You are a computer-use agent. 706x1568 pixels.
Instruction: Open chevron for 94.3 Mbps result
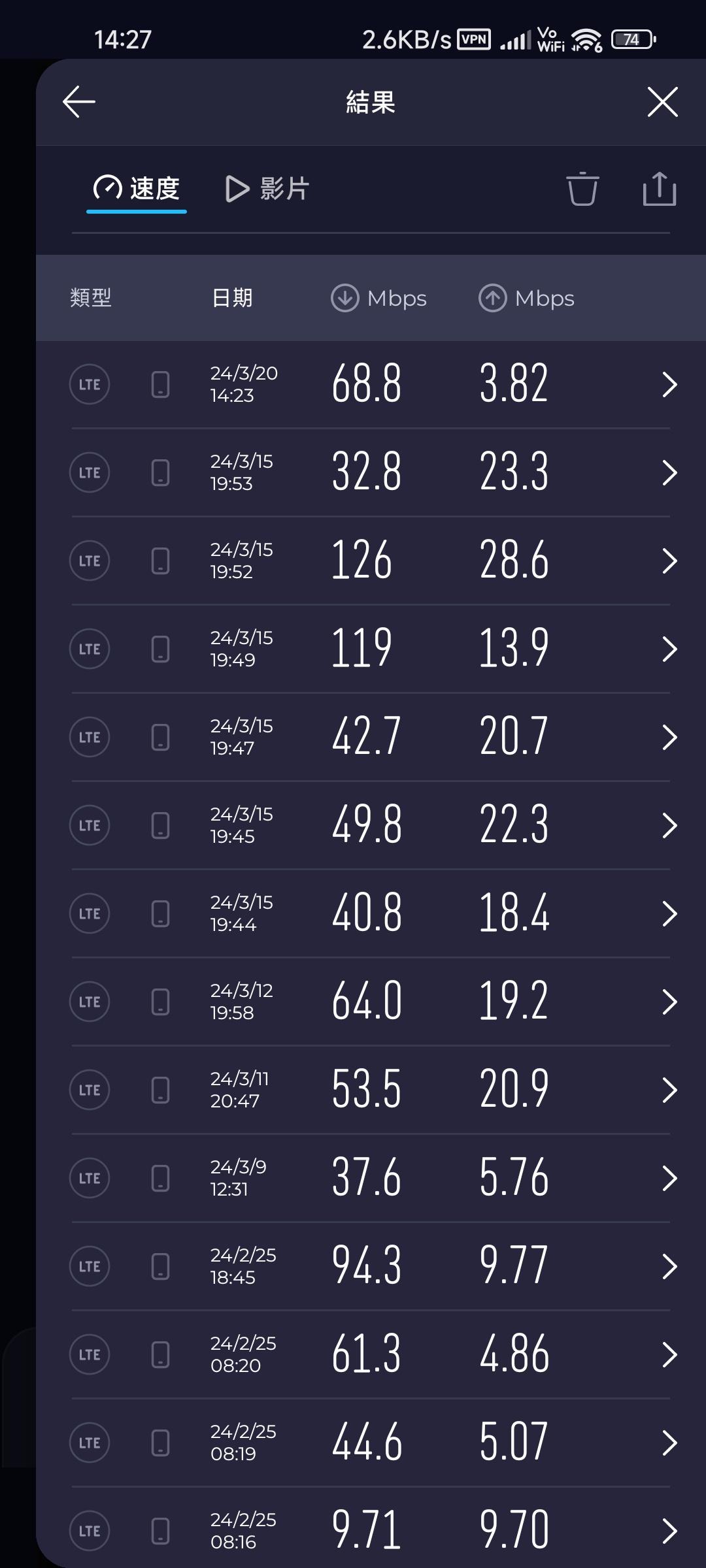(x=669, y=1266)
